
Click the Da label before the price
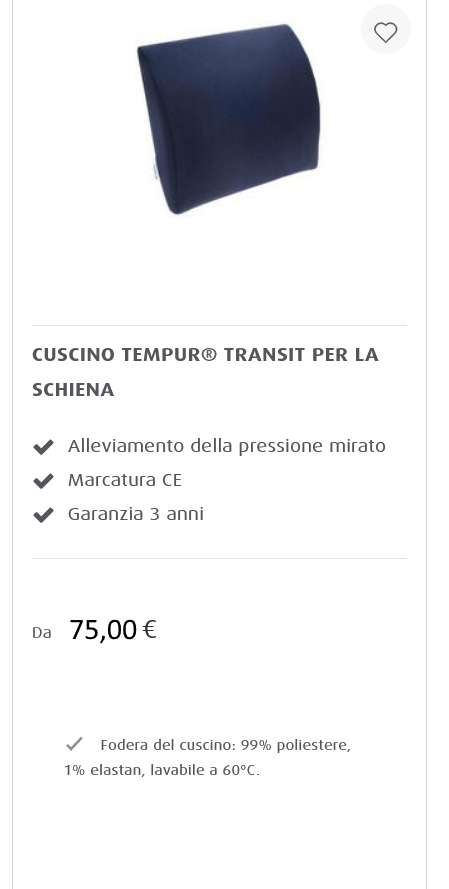coord(42,633)
